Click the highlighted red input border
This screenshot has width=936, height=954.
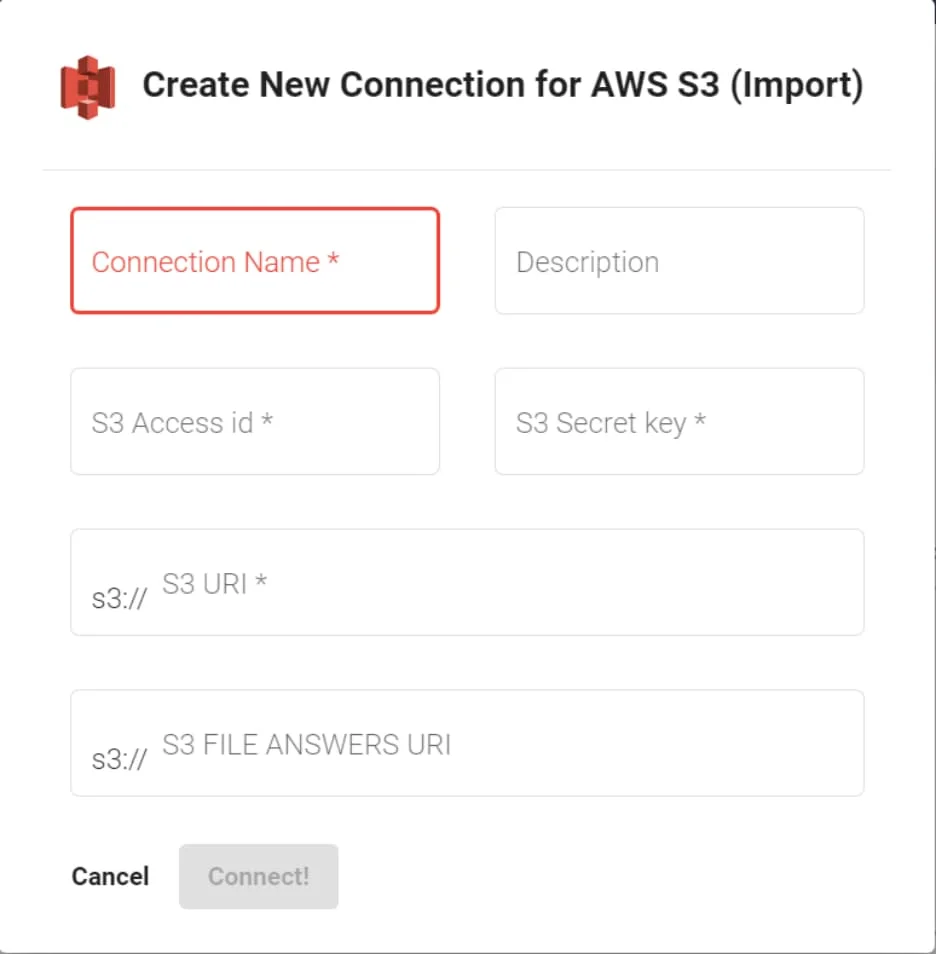255,209
